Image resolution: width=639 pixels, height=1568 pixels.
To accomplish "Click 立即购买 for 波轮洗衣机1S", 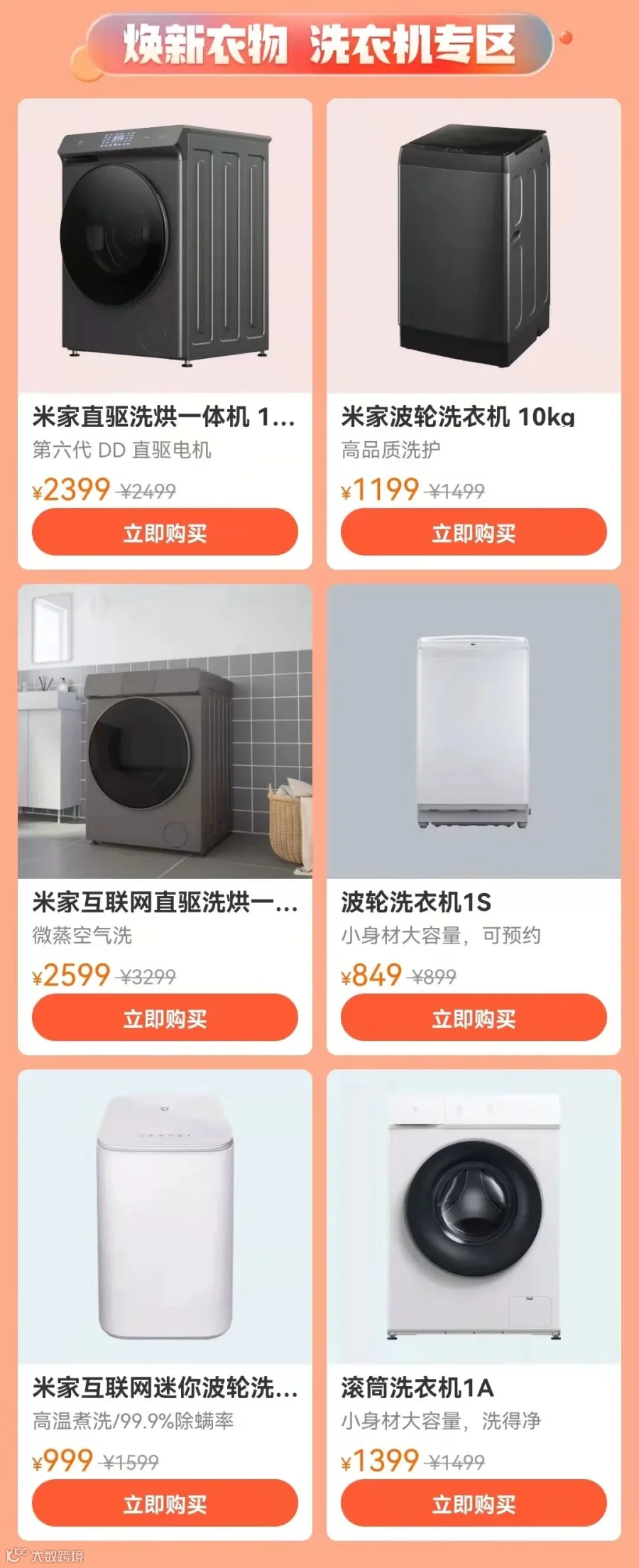I will click(x=474, y=1017).
